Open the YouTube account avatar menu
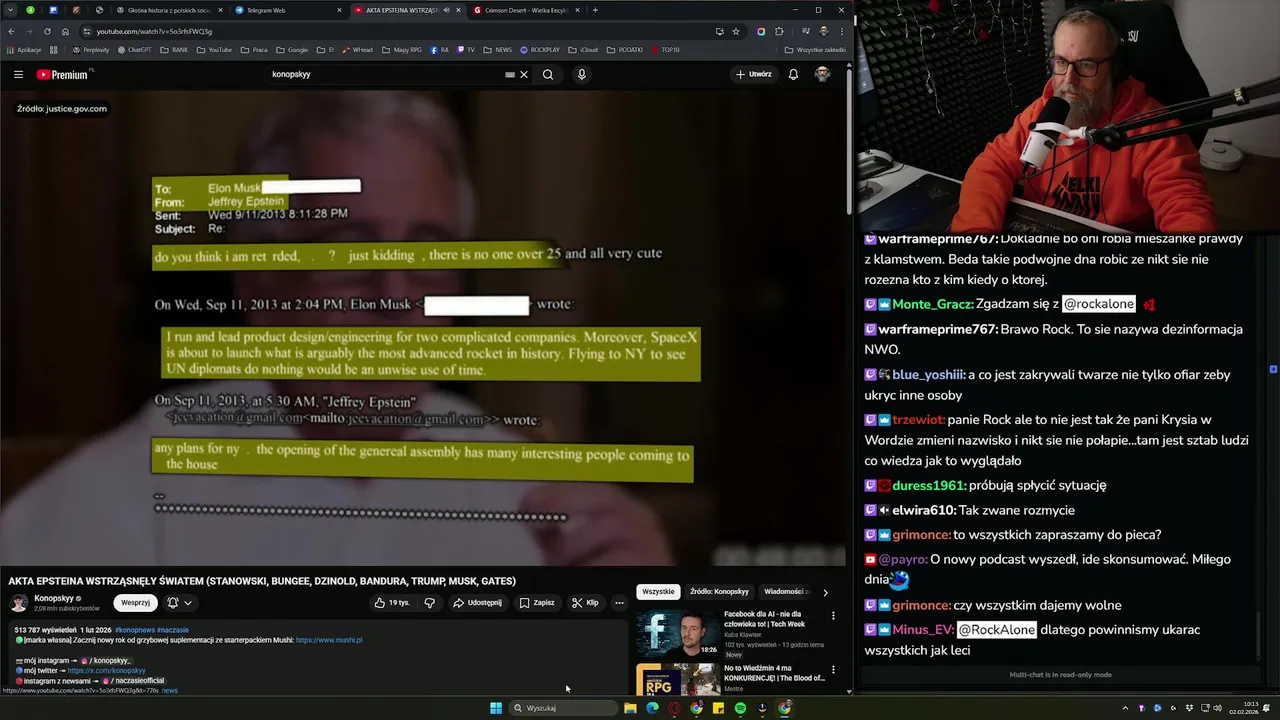The image size is (1280, 720). pyautogui.click(x=822, y=74)
